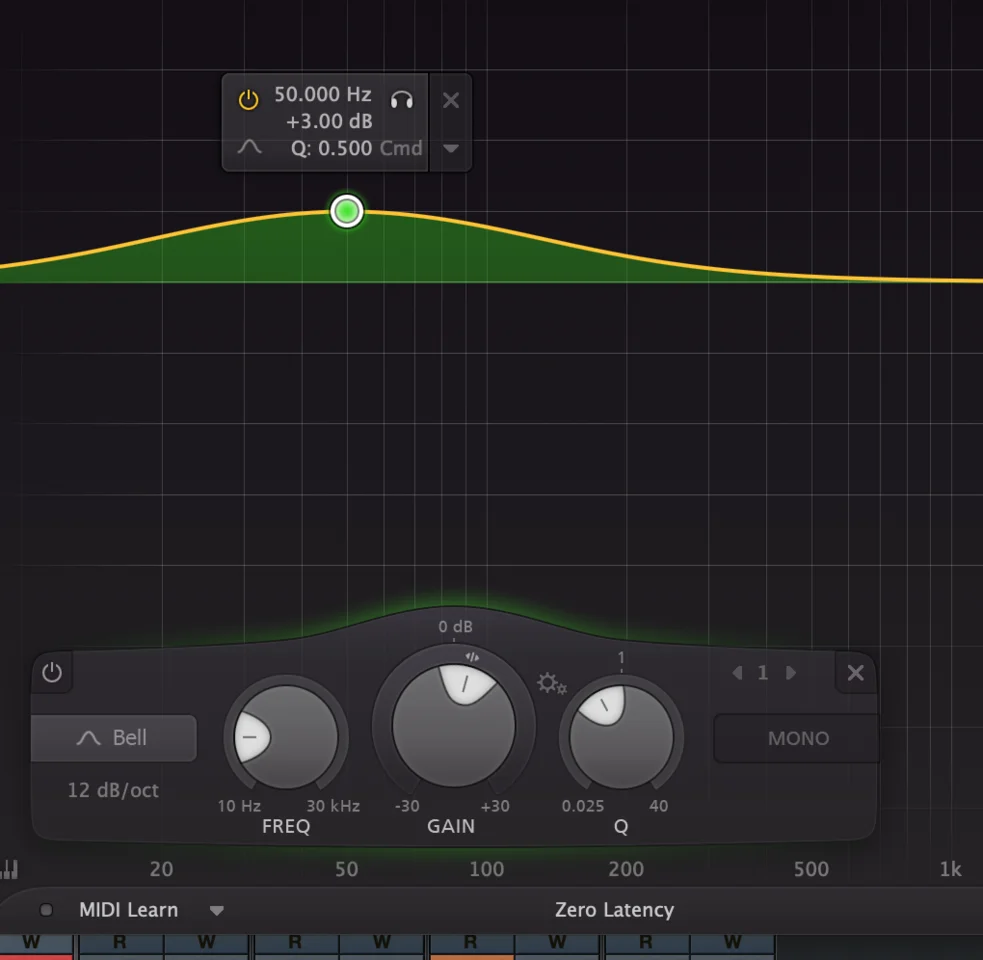983x960 pixels.
Task: Click the gear icon between Gain and Q
Action: (551, 684)
